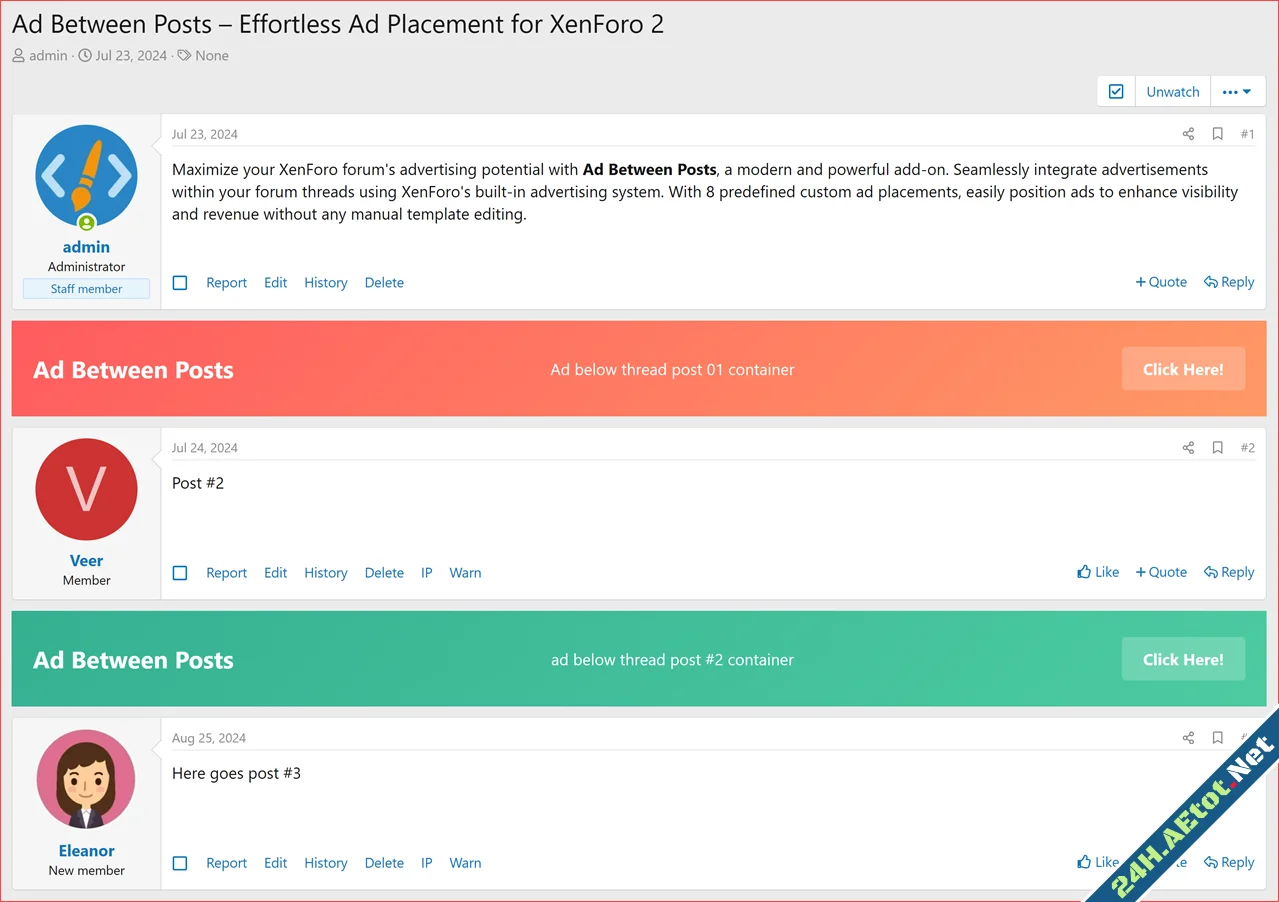1279x902 pixels.
Task: Open the #2 post permalink
Action: click(1247, 447)
